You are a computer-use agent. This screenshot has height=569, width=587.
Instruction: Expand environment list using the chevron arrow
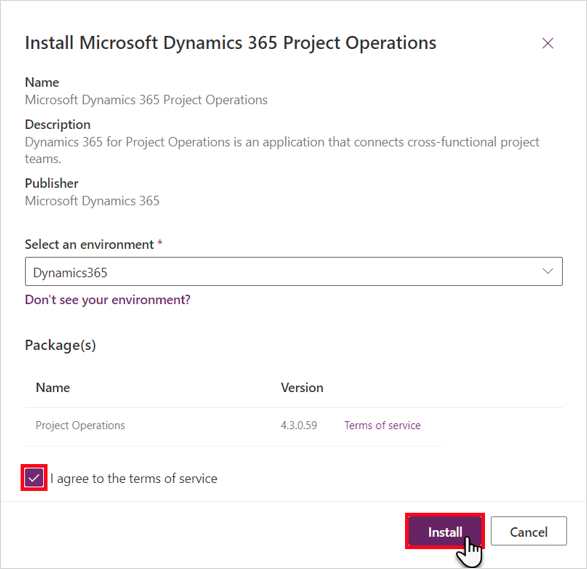click(548, 271)
